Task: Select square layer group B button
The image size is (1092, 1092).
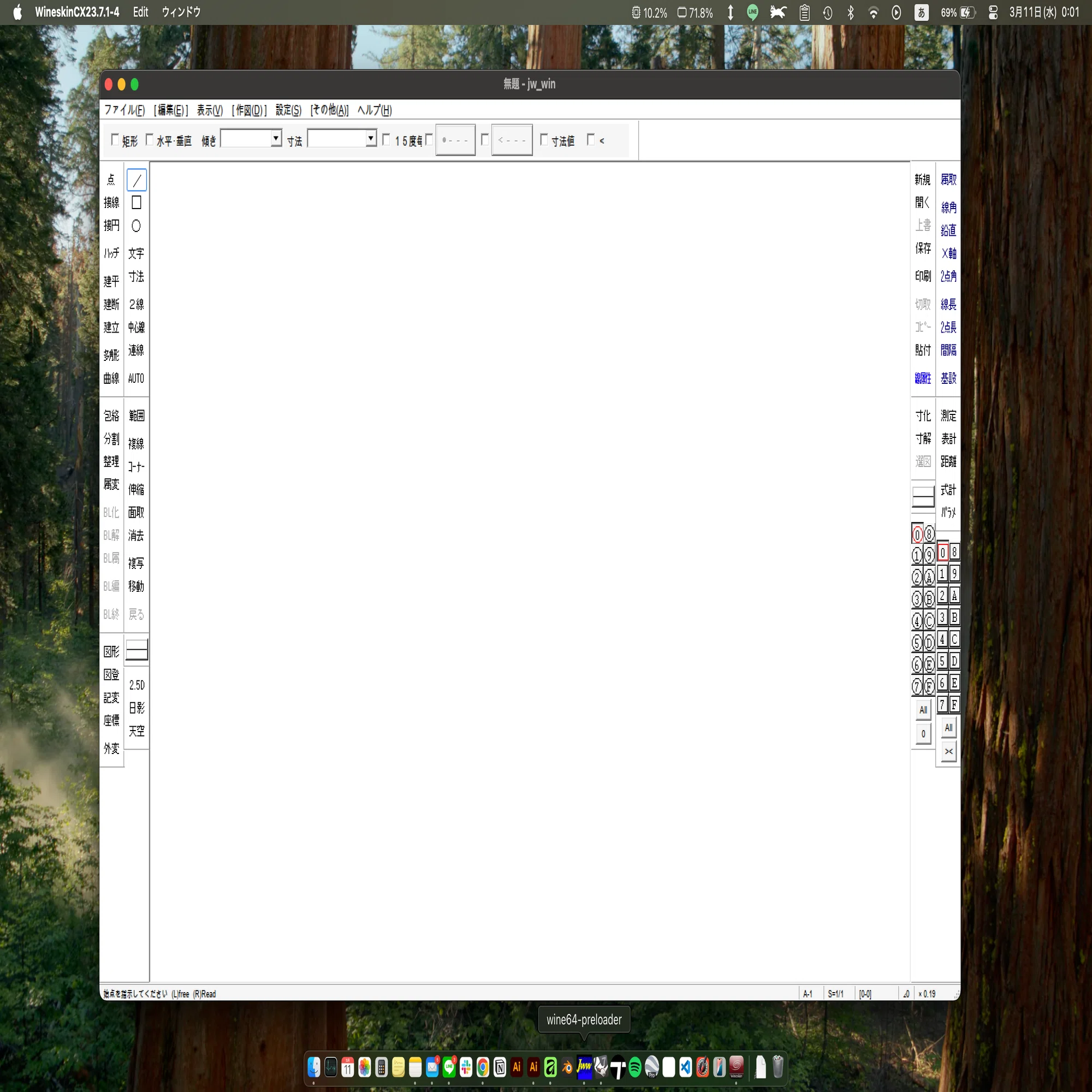Action: coord(954,617)
